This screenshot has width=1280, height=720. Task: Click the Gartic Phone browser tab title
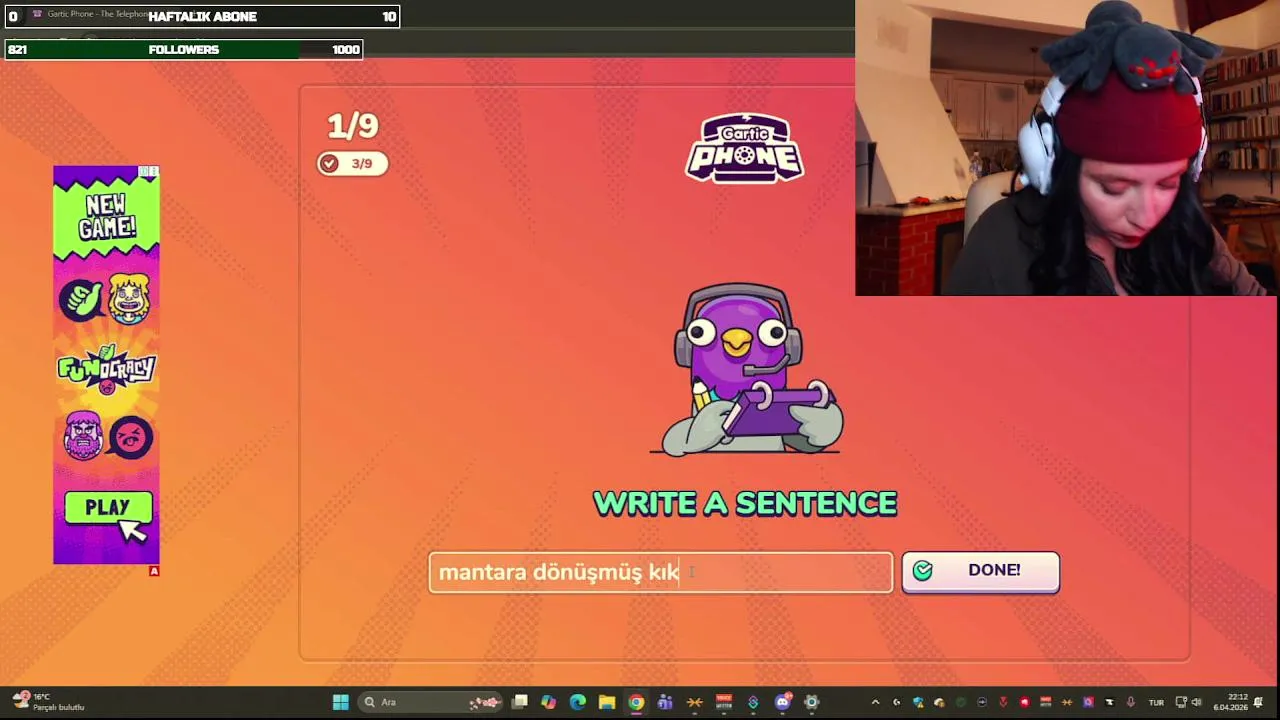[x=97, y=14]
